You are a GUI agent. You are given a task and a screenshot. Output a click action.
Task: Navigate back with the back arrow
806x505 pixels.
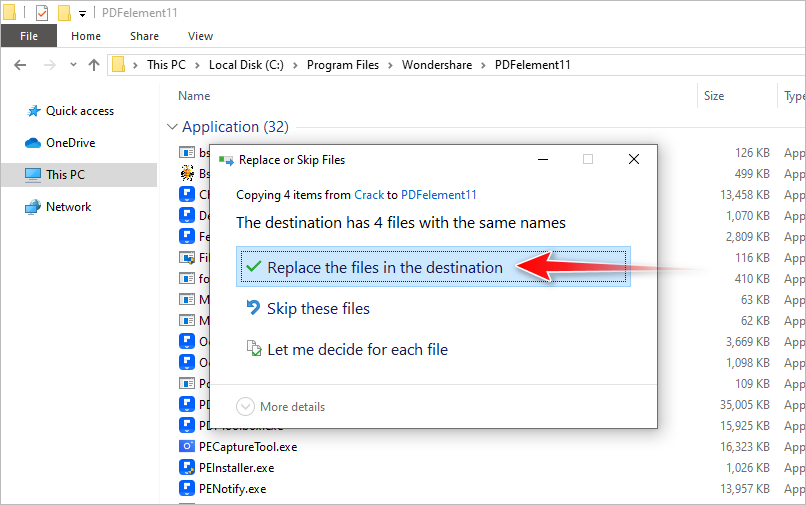pos(21,65)
